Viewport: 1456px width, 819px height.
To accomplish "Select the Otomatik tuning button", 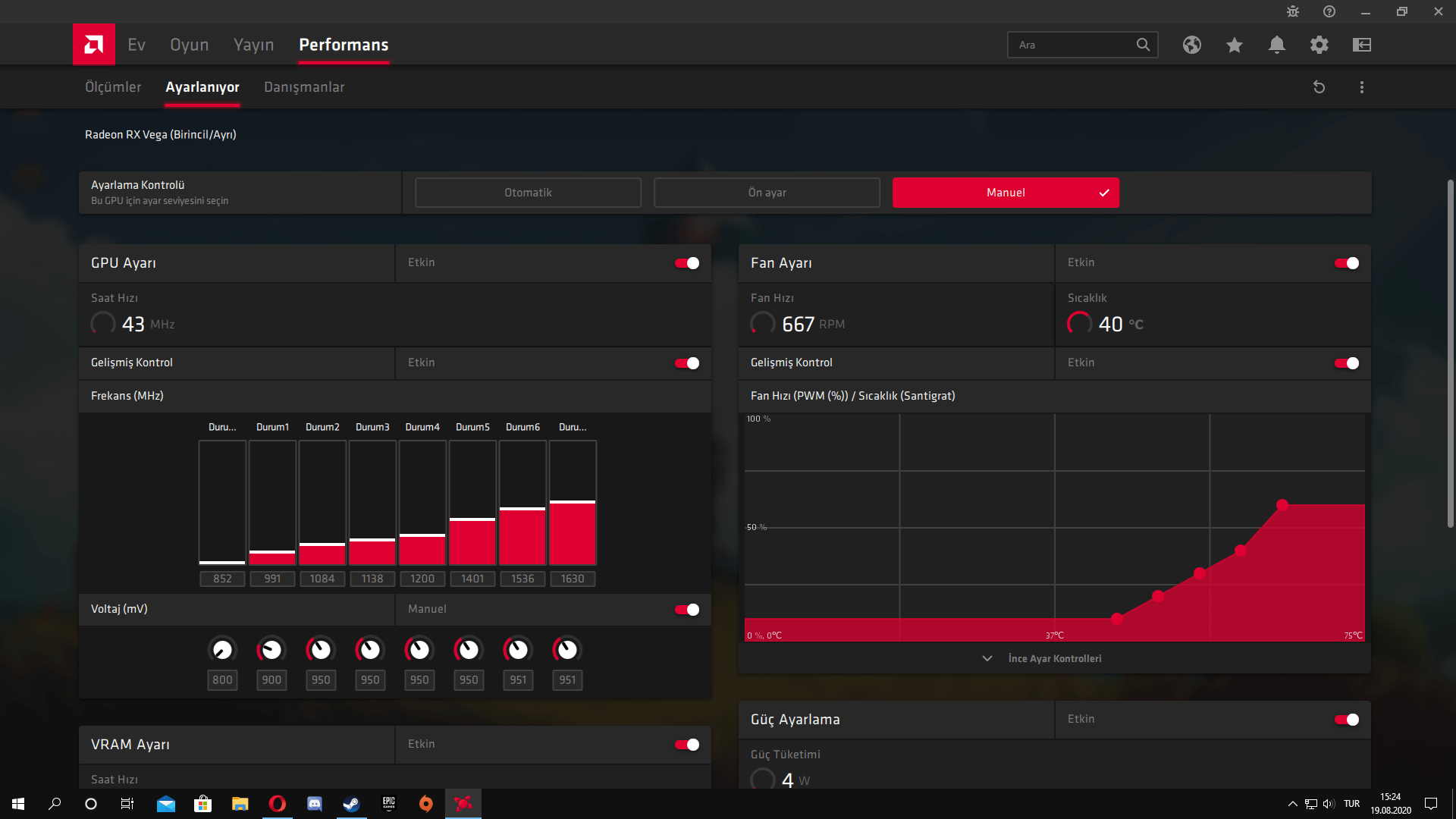I will pyautogui.click(x=528, y=193).
